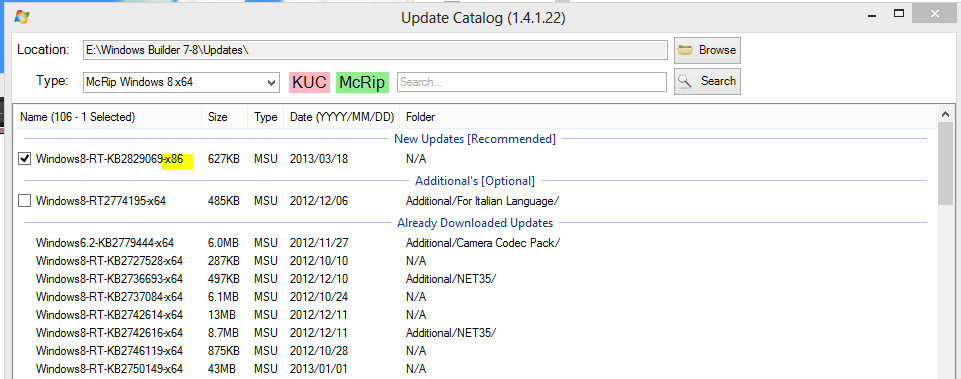Image resolution: width=961 pixels, height=379 pixels.
Task: Select the Windows8-RT-KB2750149-x64 update row
Action: pos(475,369)
